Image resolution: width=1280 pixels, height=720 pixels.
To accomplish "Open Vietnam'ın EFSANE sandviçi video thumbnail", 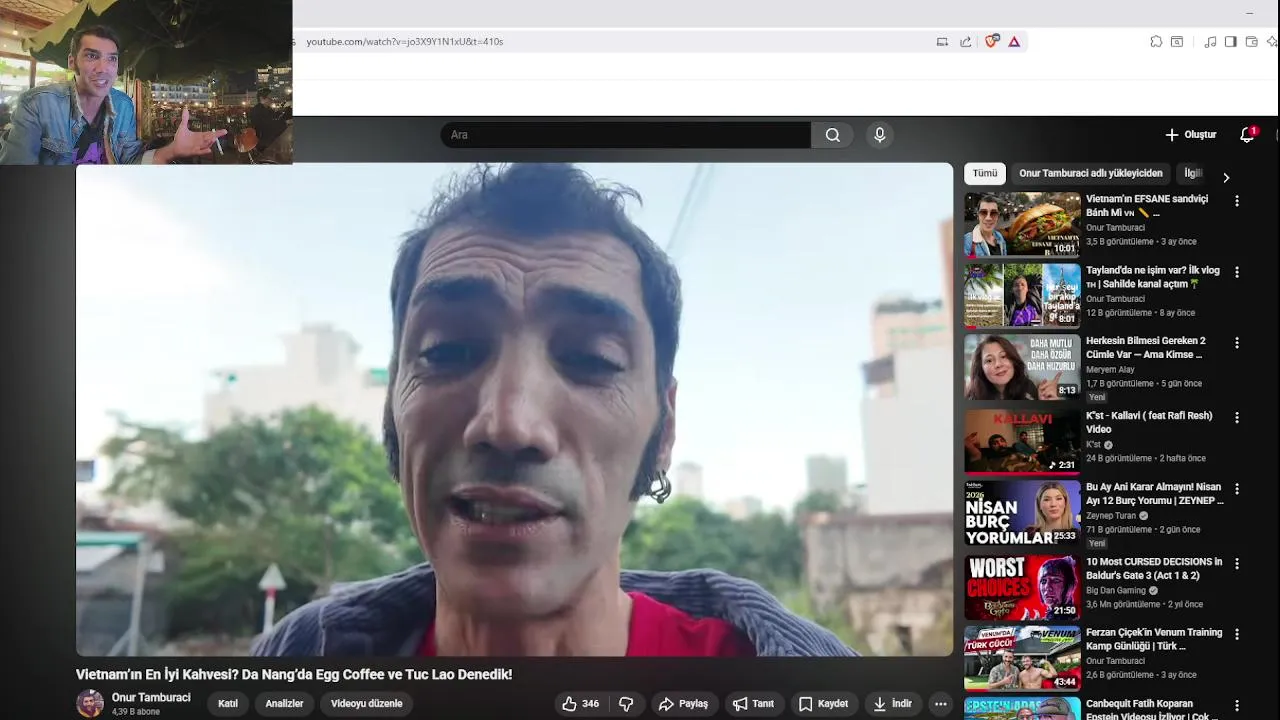I will [x=1022, y=225].
